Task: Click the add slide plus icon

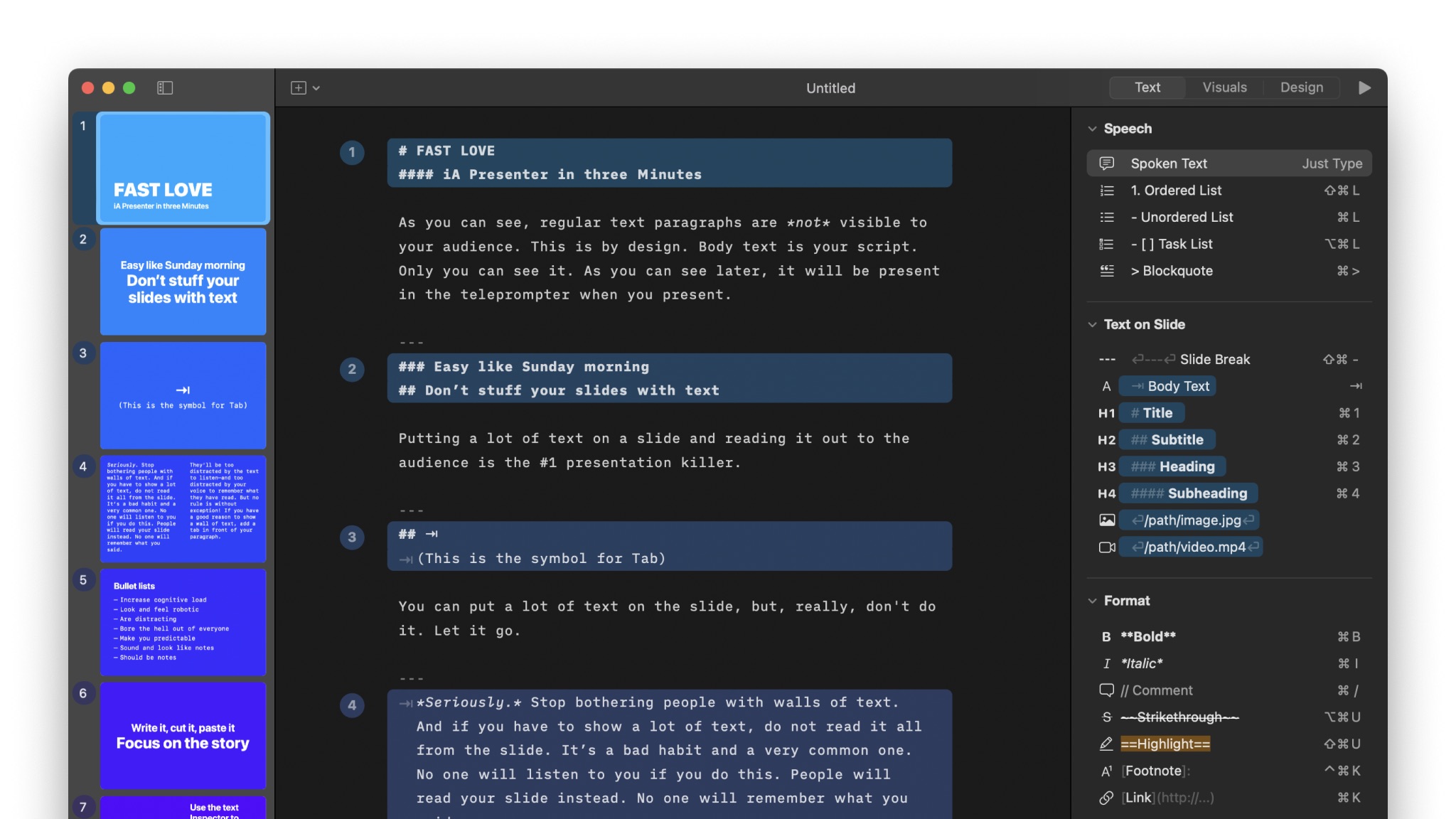Action: (x=298, y=87)
